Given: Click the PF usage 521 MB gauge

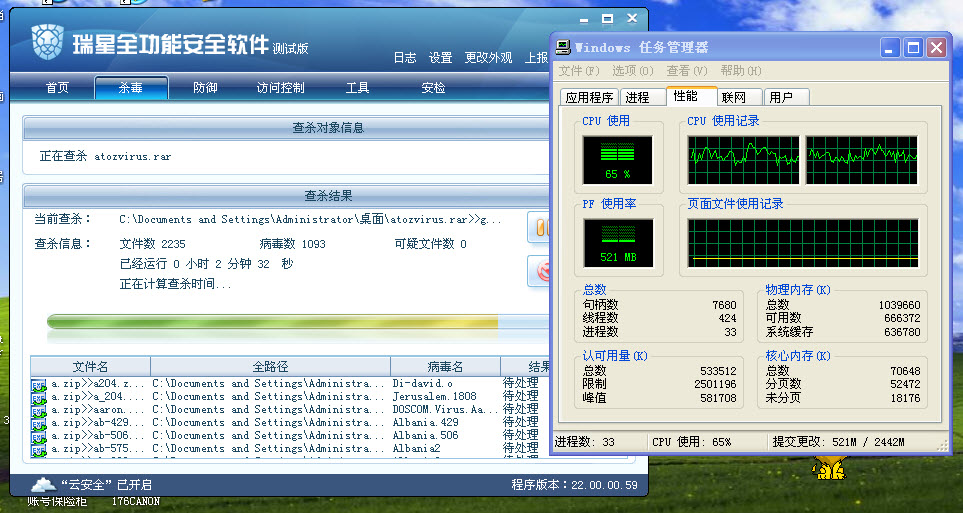Looking at the screenshot, I should coord(618,243).
